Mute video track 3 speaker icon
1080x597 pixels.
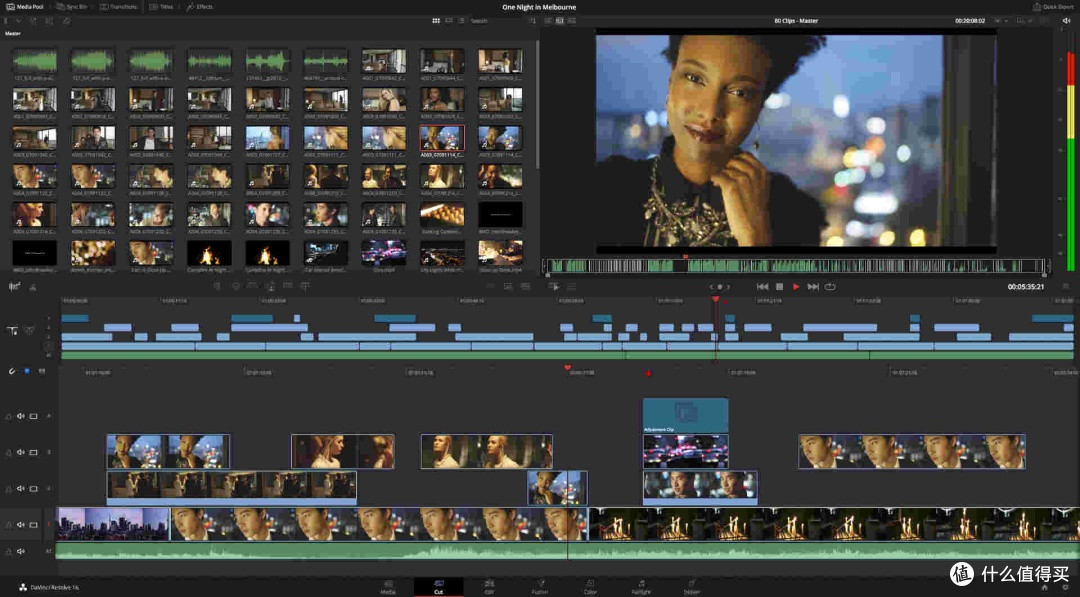click(21, 452)
